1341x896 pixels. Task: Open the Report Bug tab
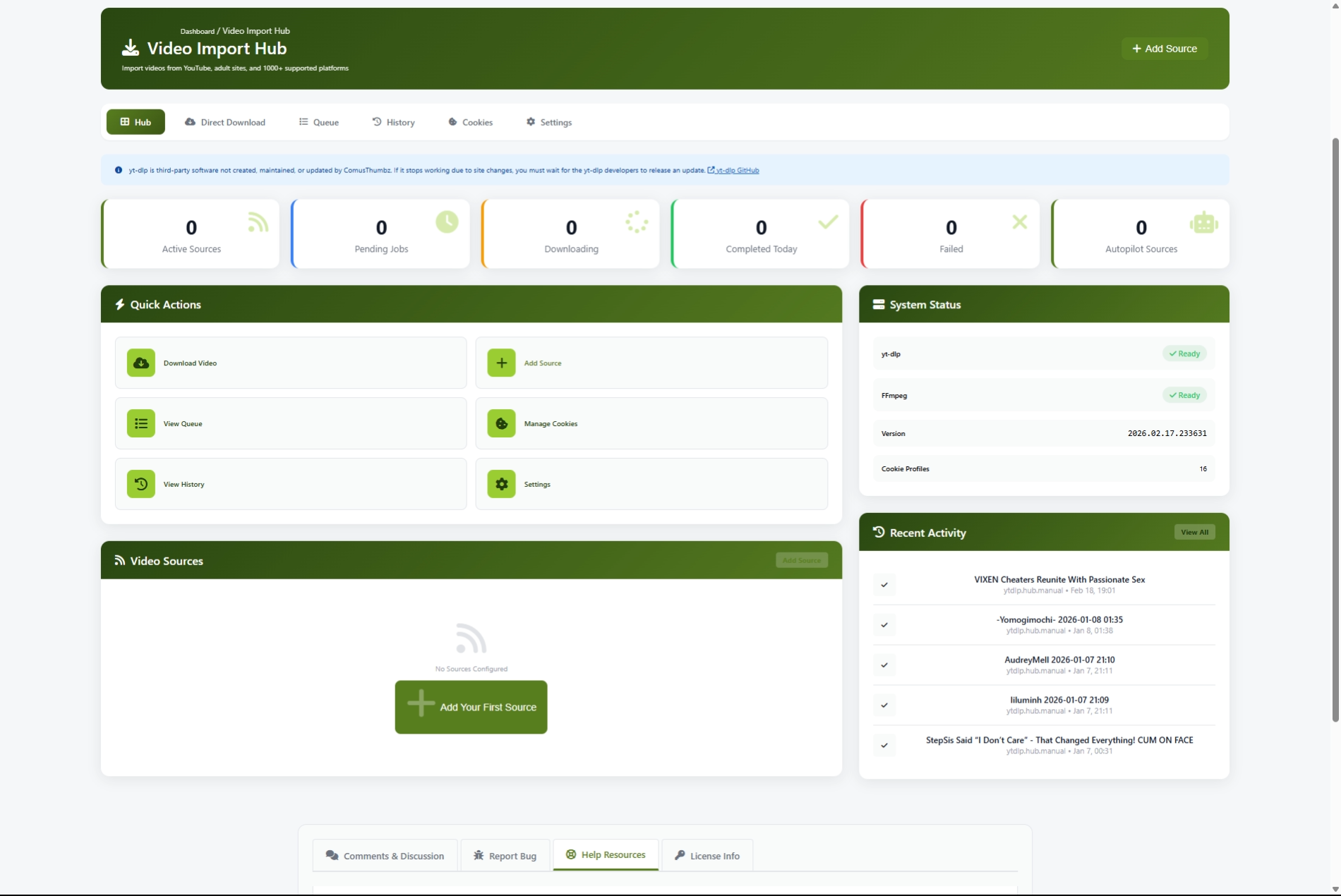[505, 856]
